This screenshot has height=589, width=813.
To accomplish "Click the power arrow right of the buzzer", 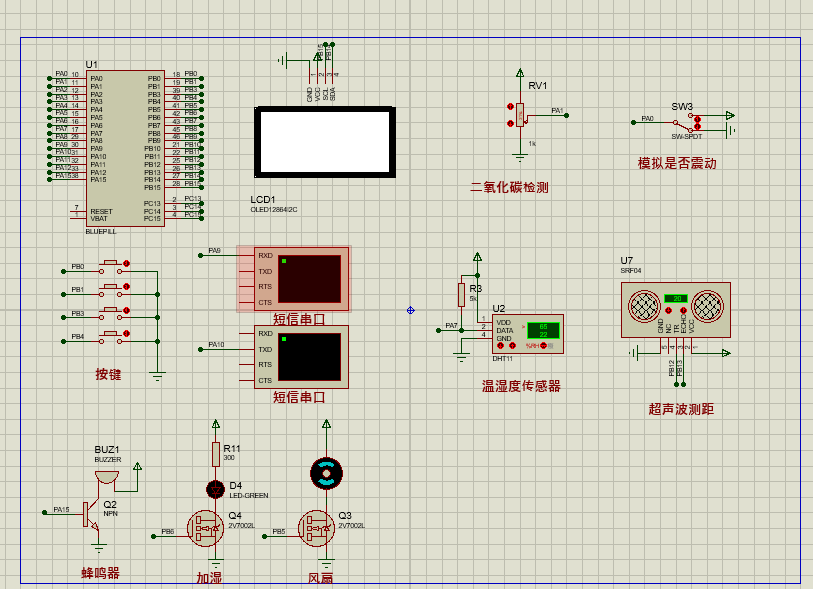I will 137,467.
